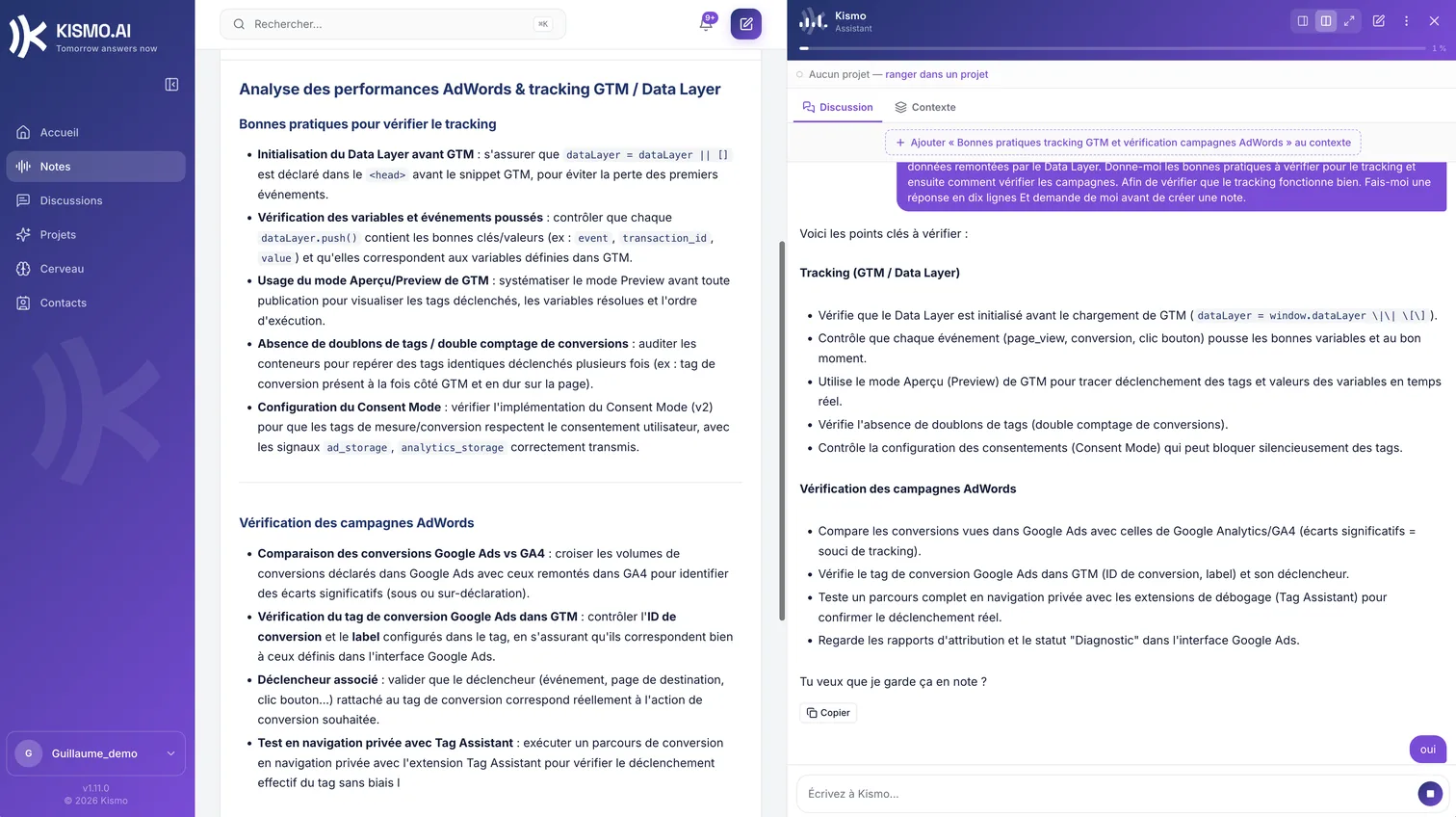Click the 'Voici les points clés à vérifier' line
This screenshot has height=817, width=1456.
click(x=883, y=234)
